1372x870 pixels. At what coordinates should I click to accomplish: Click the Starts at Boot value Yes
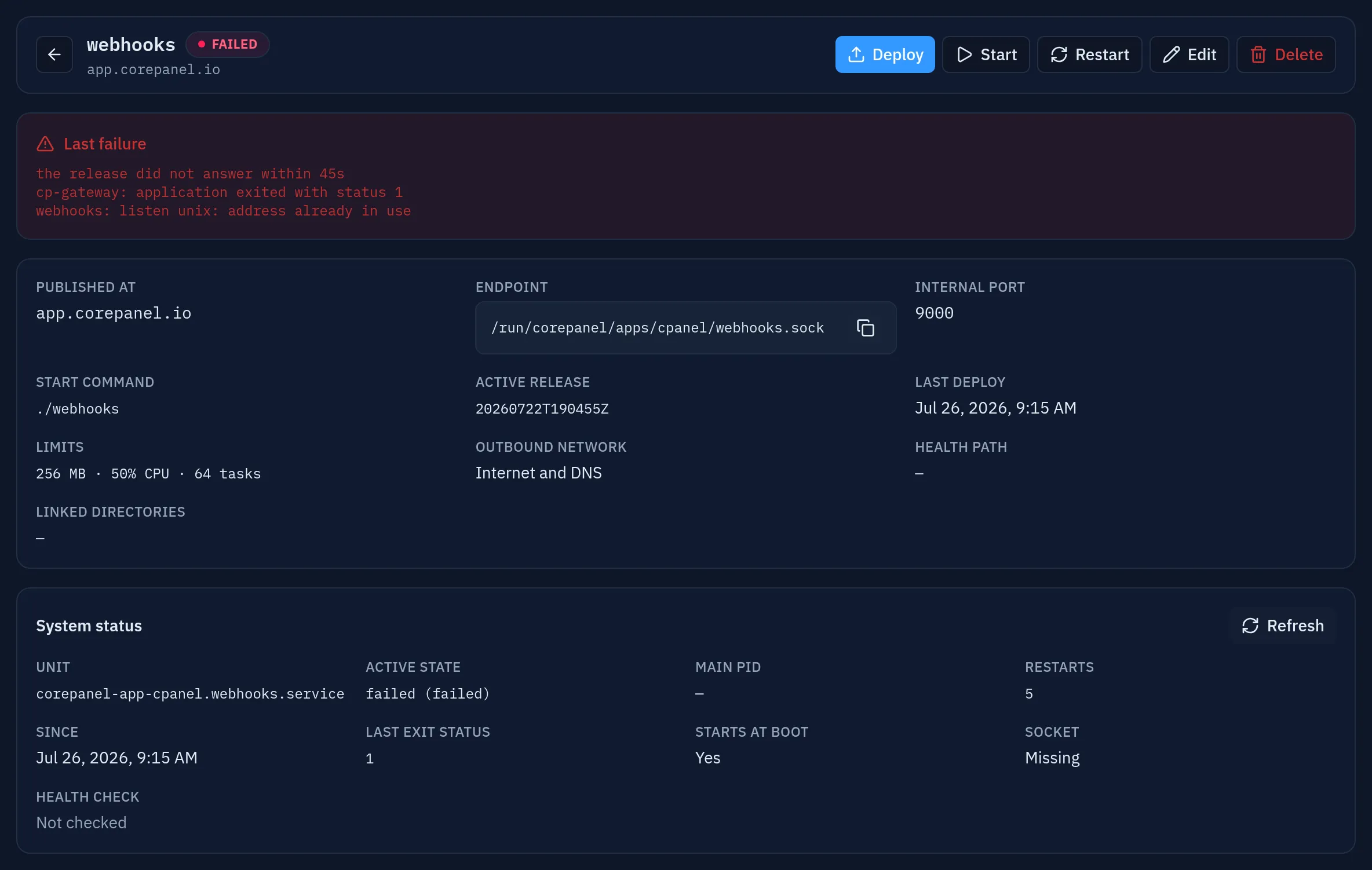(x=707, y=758)
